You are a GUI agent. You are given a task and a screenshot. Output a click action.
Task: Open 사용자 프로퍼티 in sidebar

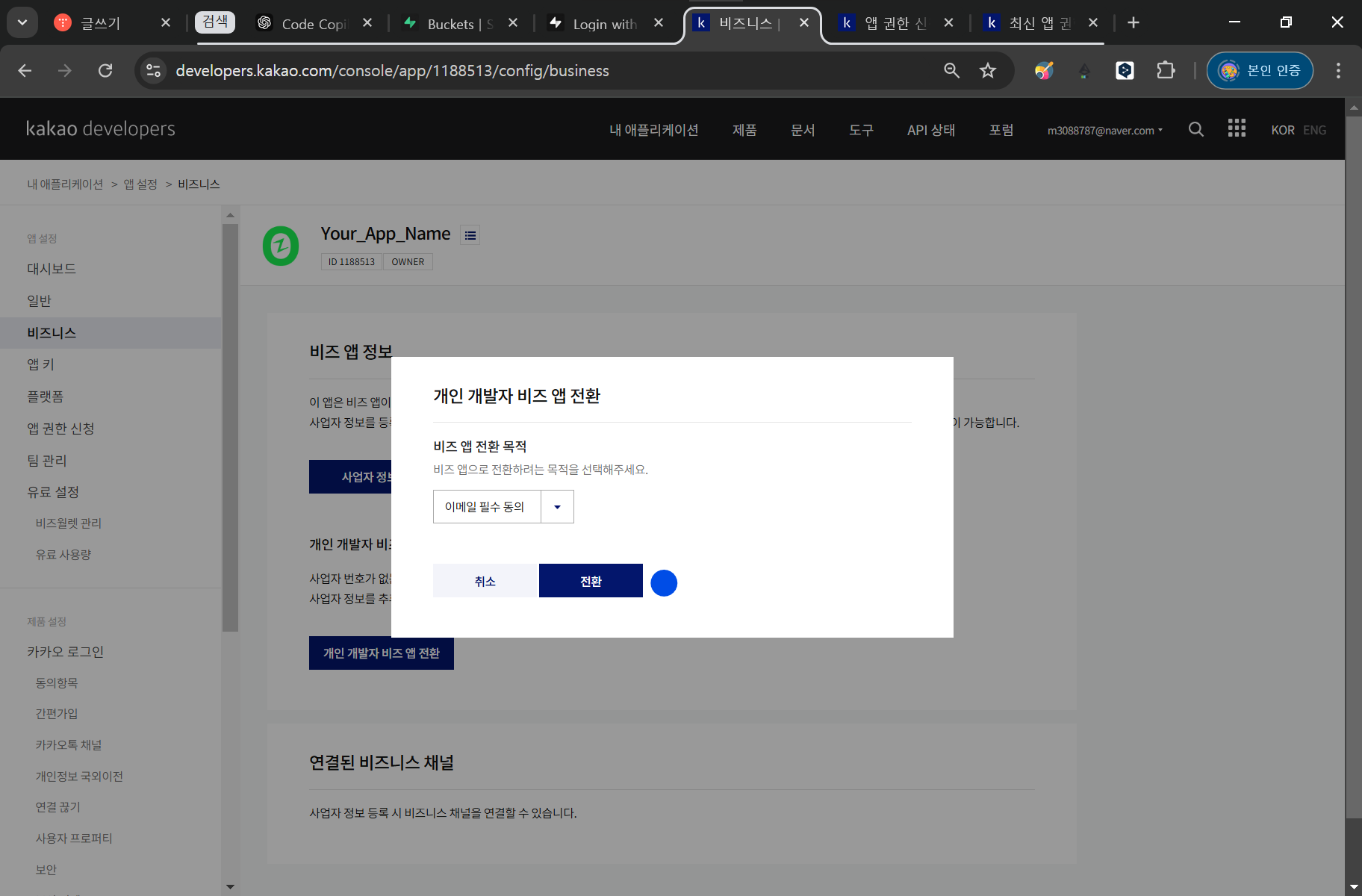(74, 839)
